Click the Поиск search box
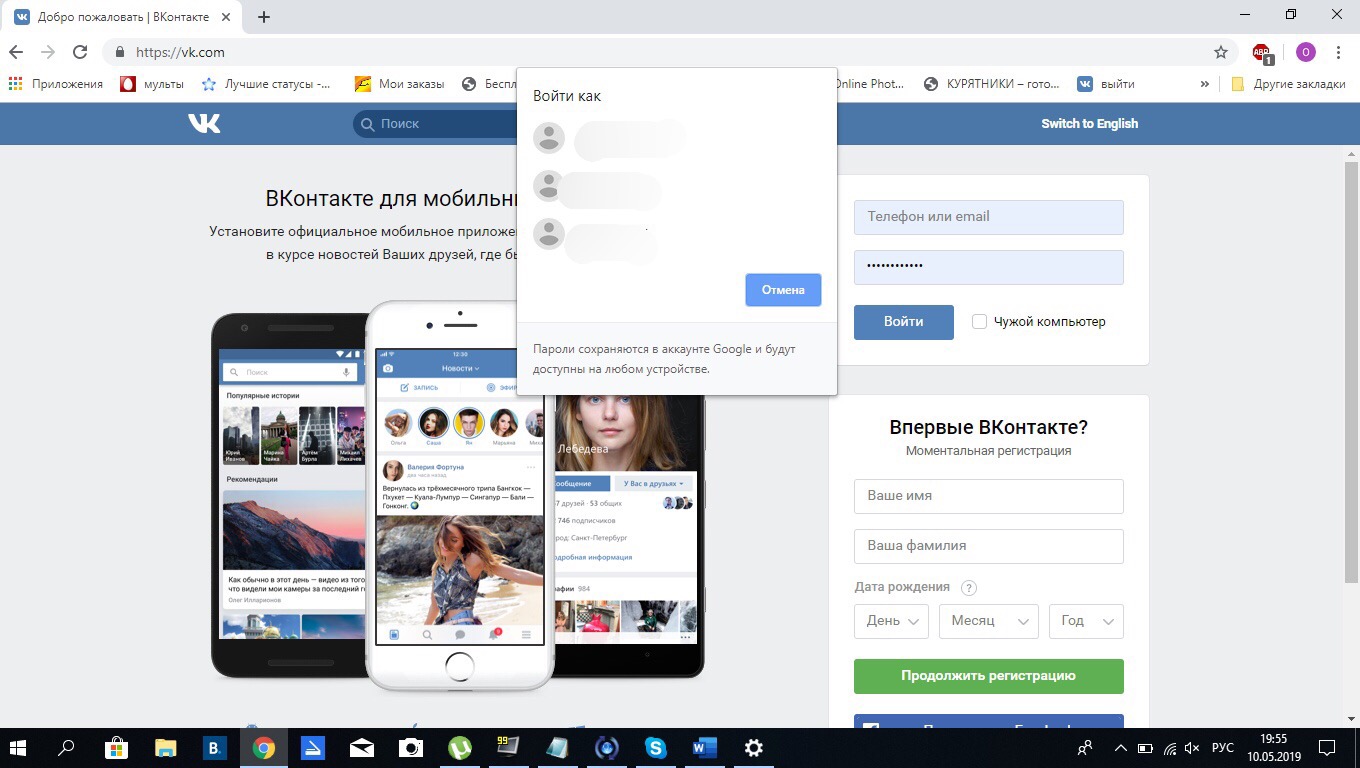The height and width of the screenshot is (768, 1360). (x=436, y=124)
